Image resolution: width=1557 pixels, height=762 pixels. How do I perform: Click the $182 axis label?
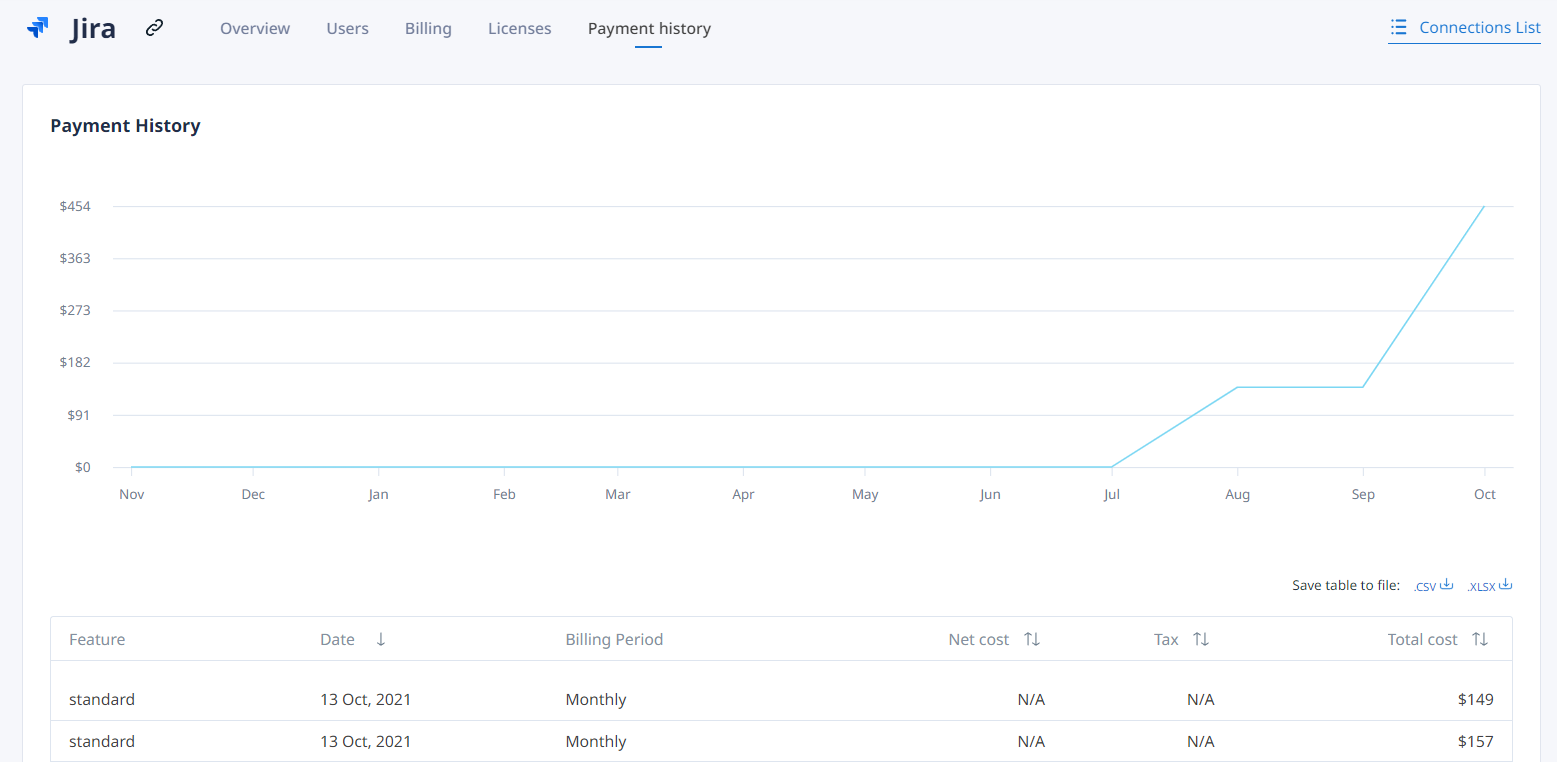pyautogui.click(x=75, y=362)
